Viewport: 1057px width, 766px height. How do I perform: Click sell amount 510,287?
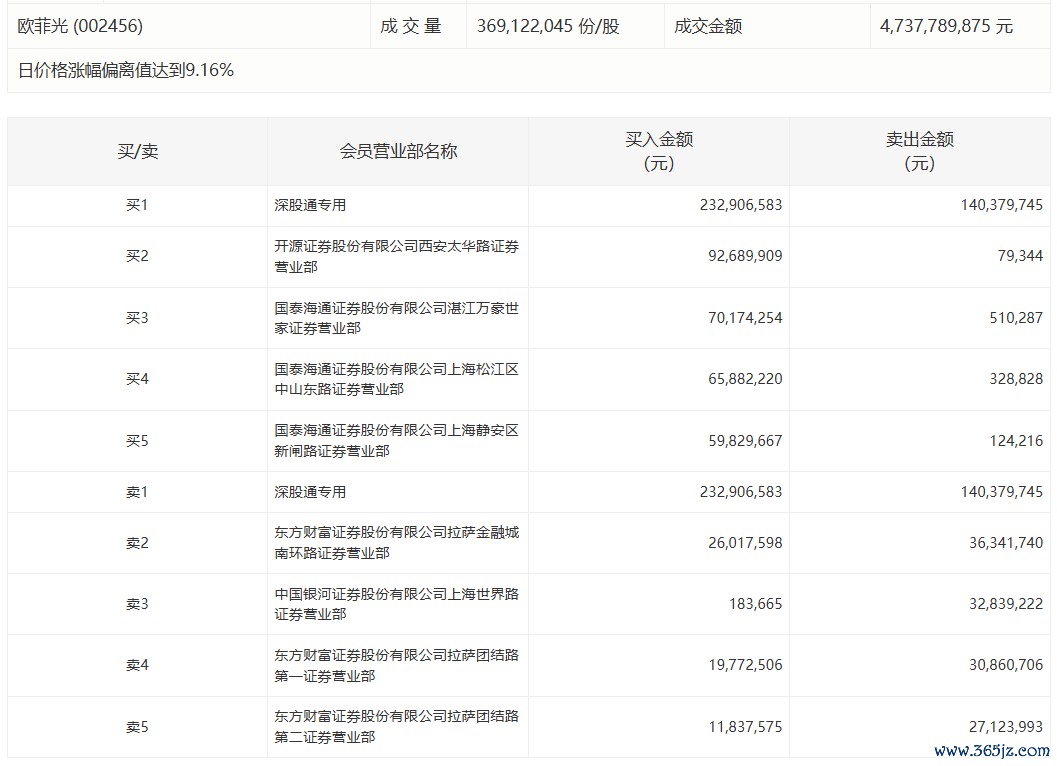tap(1016, 318)
